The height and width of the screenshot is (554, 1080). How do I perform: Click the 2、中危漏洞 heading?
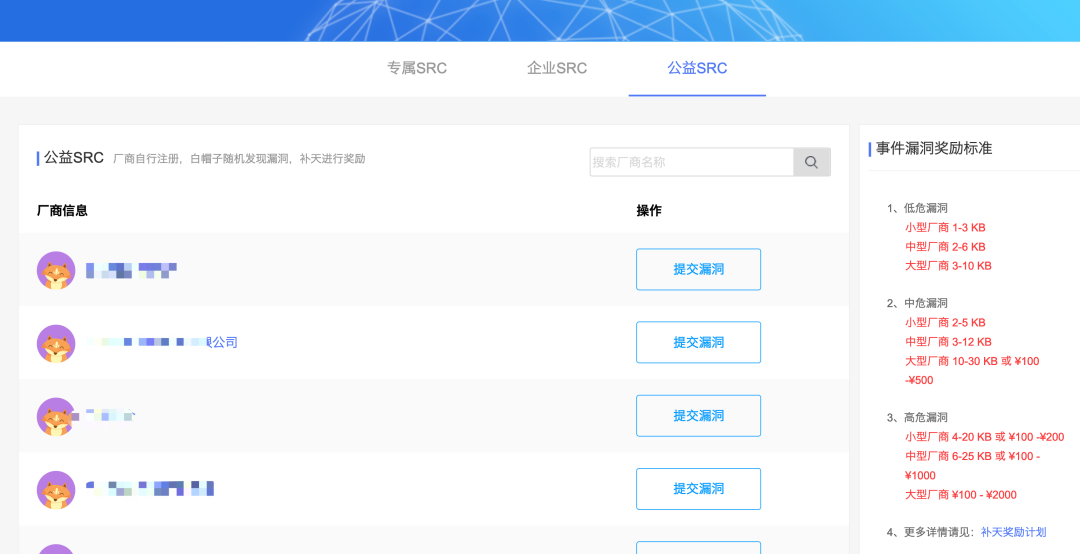[917, 303]
